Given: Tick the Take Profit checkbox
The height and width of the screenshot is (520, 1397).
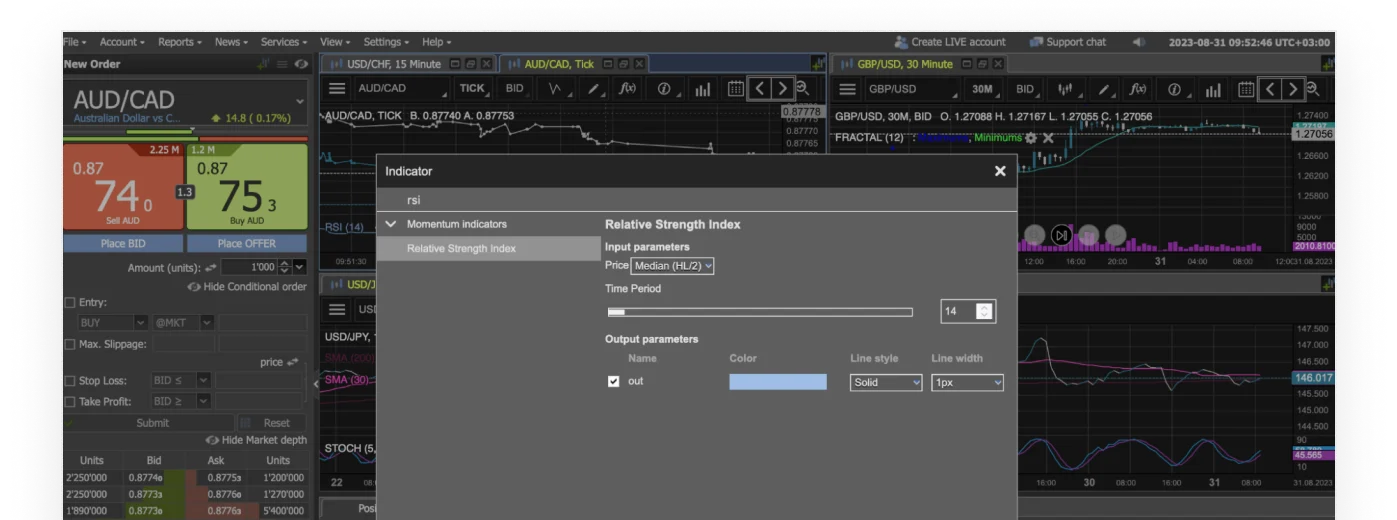Looking at the screenshot, I should [x=70, y=402].
